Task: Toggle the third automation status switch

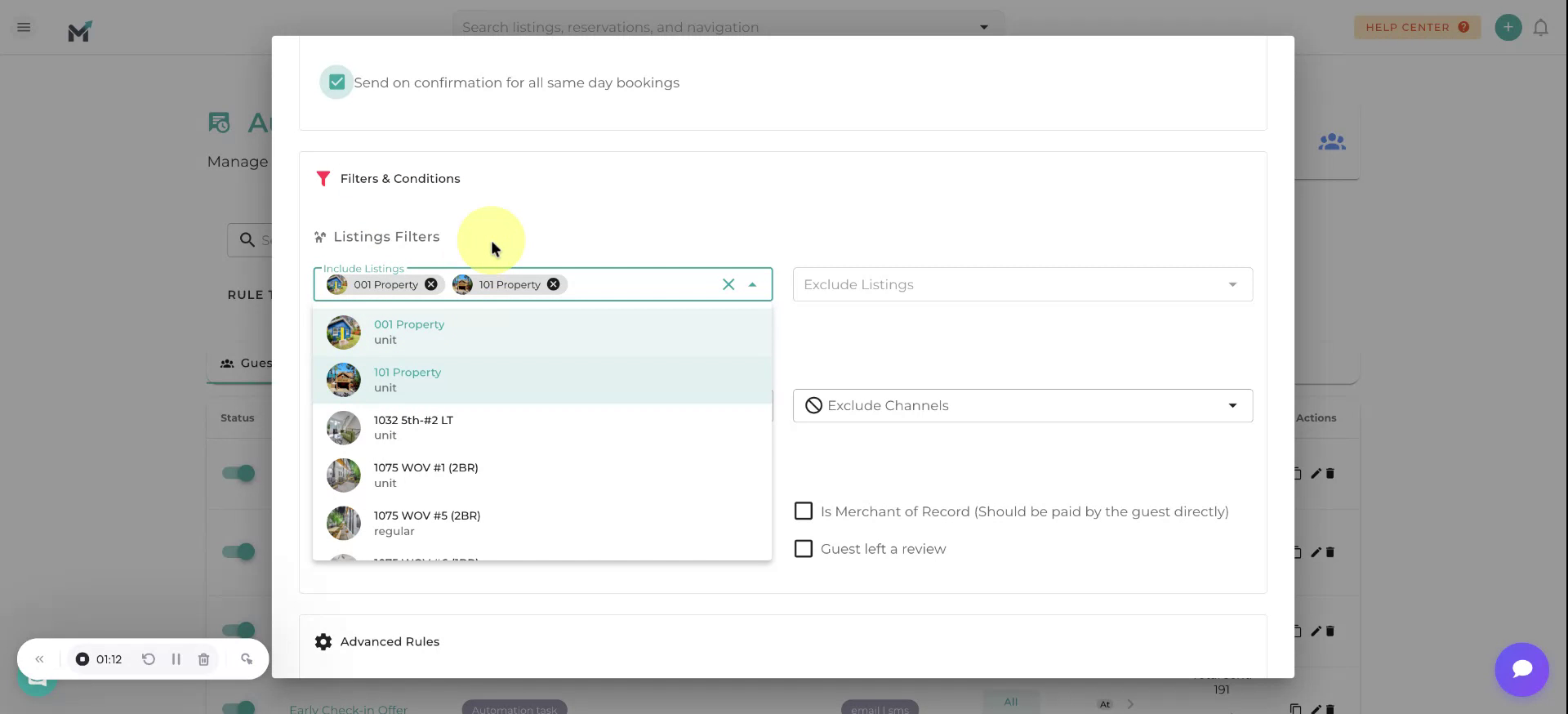Action: click(x=238, y=630)
